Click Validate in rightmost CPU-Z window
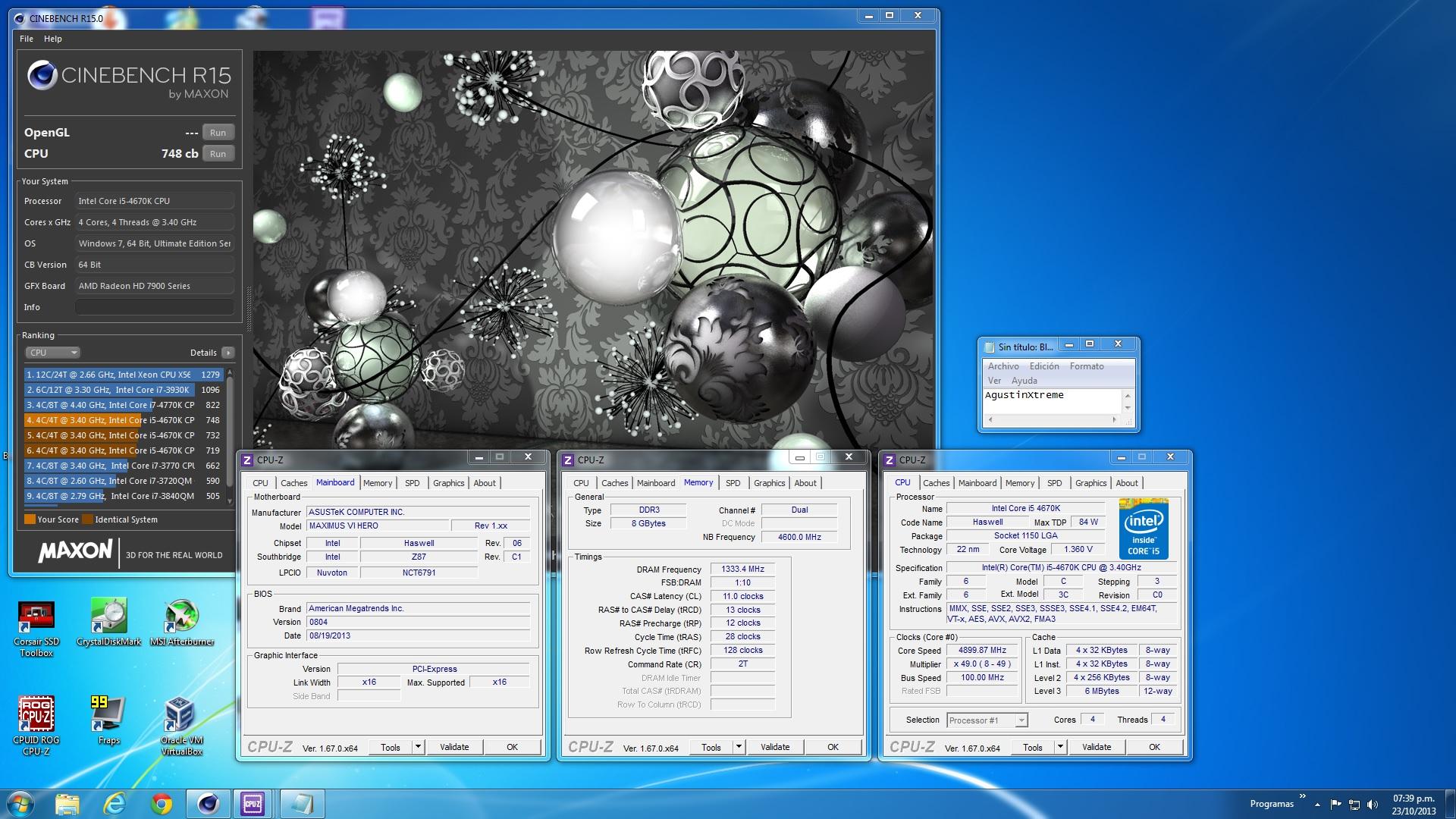1456x819 pixels. [x=1097, y=747]
